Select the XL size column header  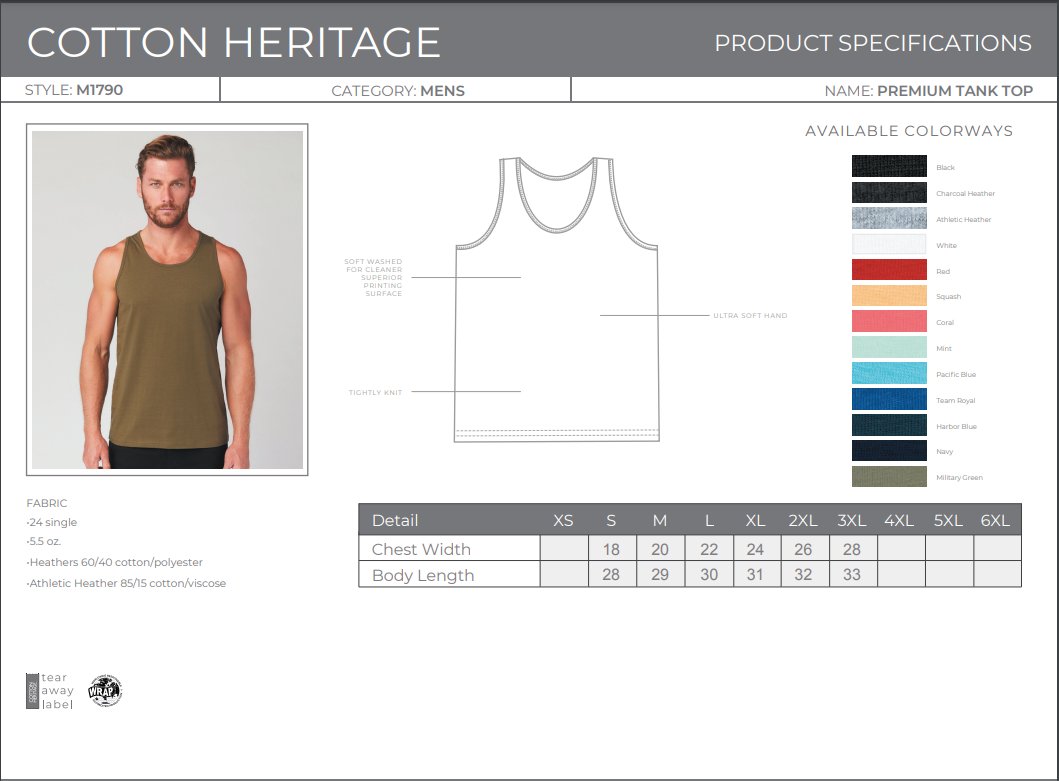(756, 520)
